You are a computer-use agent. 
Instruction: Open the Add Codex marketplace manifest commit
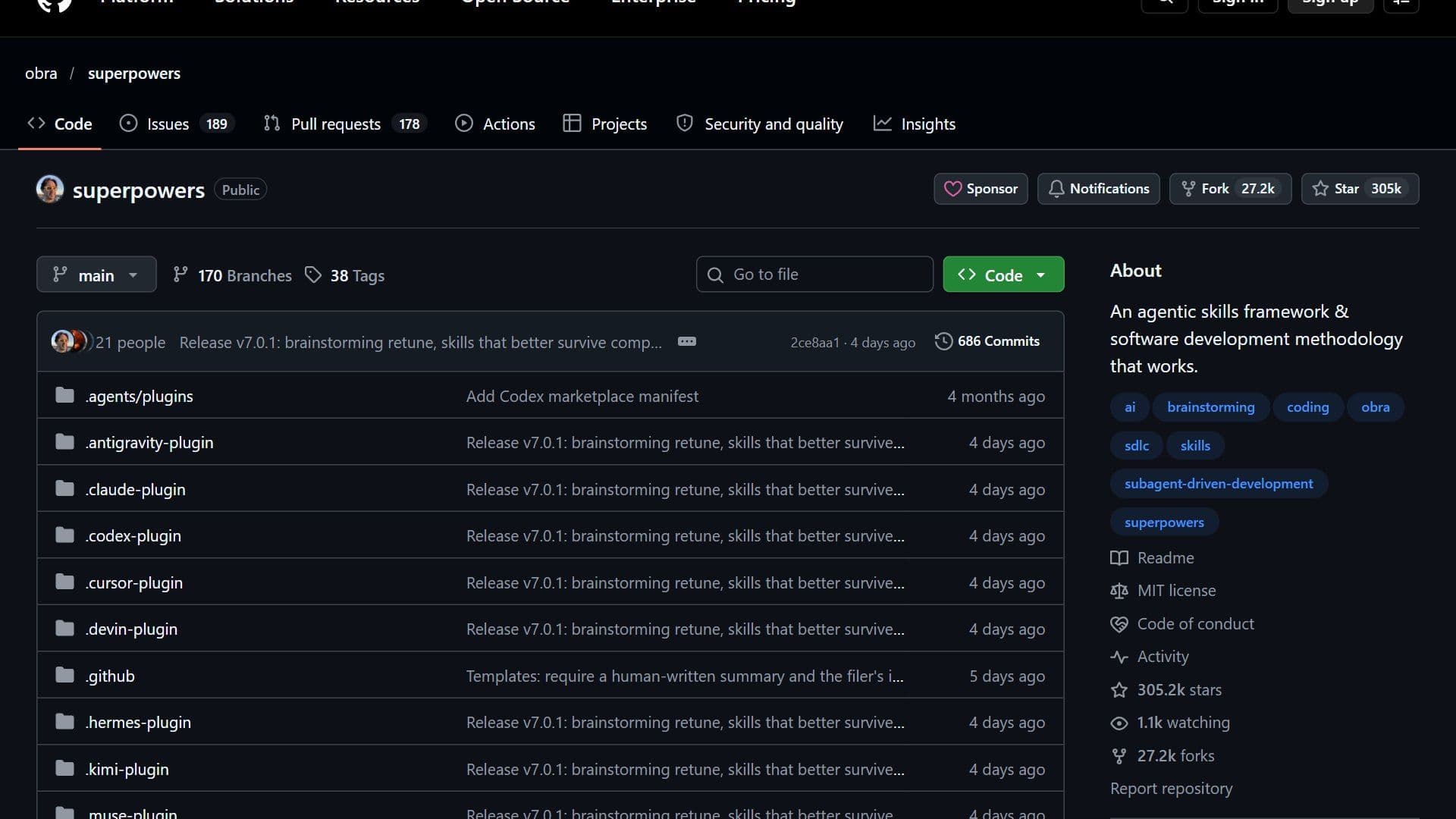[582, 396]
